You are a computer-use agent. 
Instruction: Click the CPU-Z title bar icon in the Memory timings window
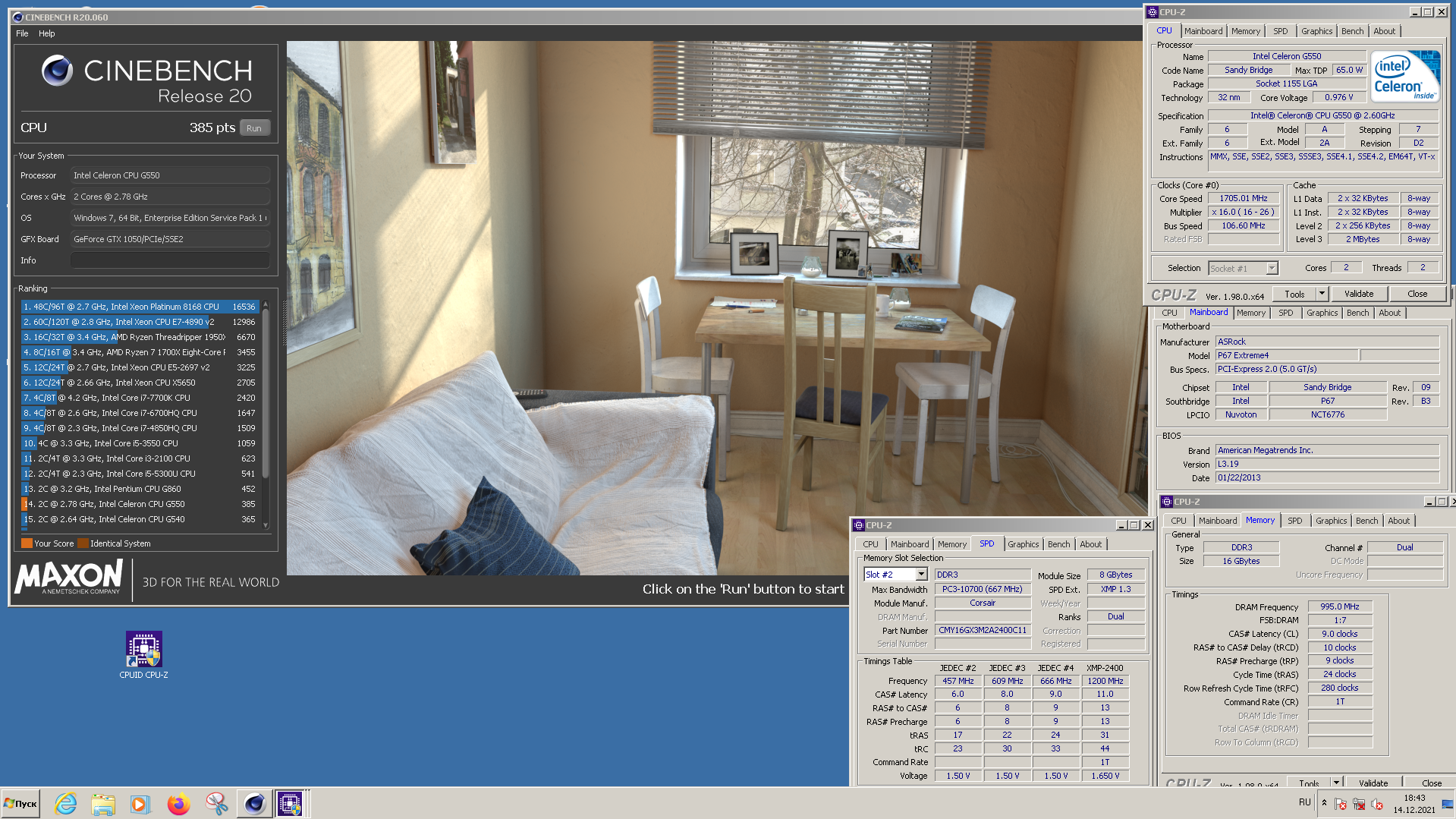coord(1167,502)
